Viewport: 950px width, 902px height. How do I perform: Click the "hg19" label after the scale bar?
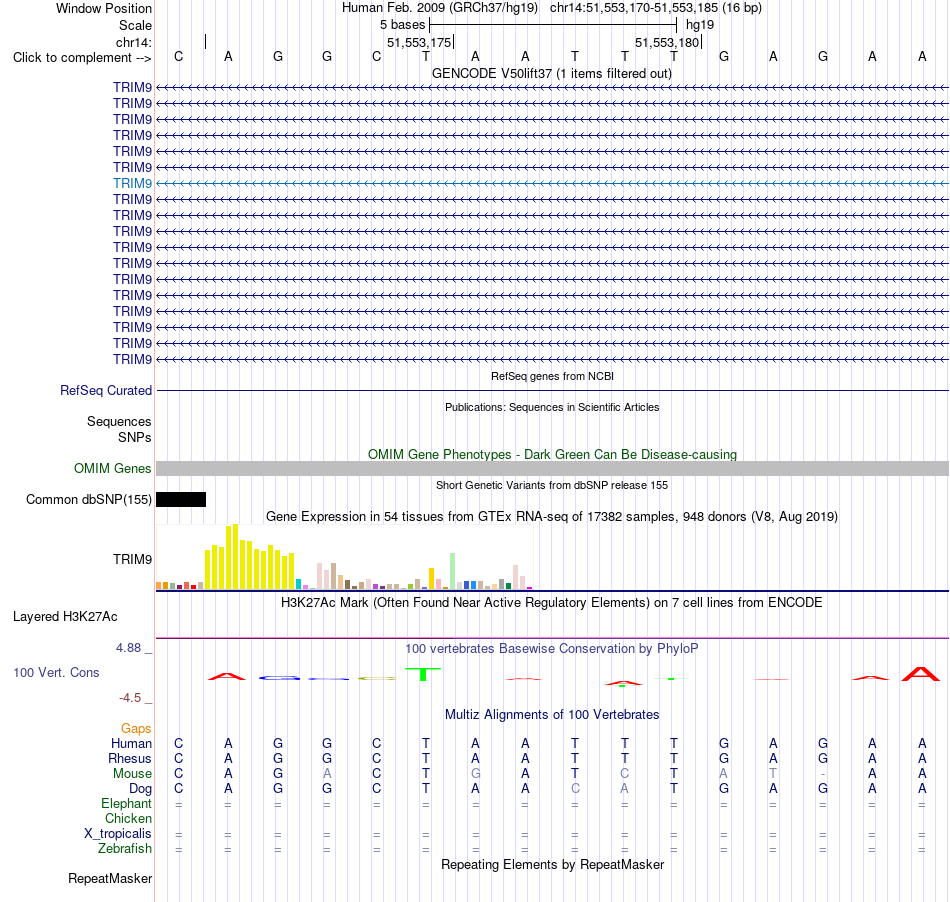click(700, 25)
